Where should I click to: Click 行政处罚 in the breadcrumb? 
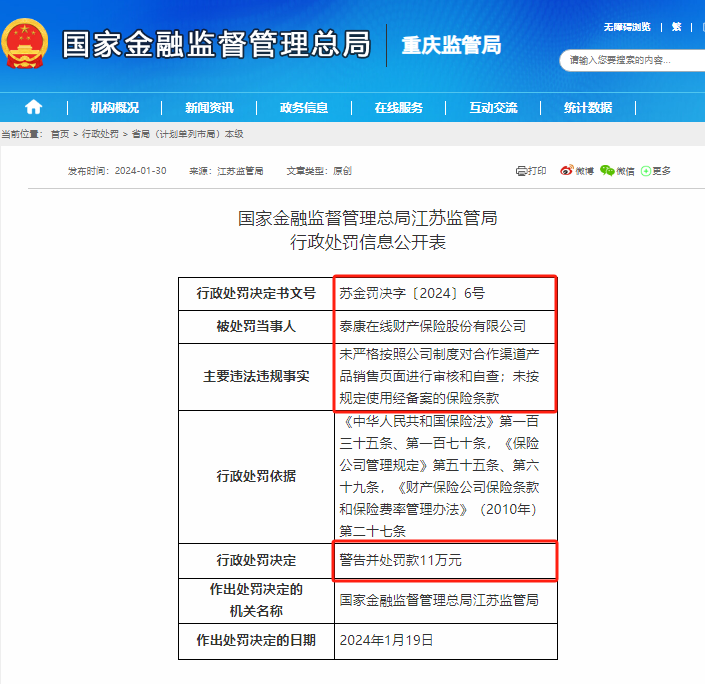pyautogui.click(x=100, y=134)
